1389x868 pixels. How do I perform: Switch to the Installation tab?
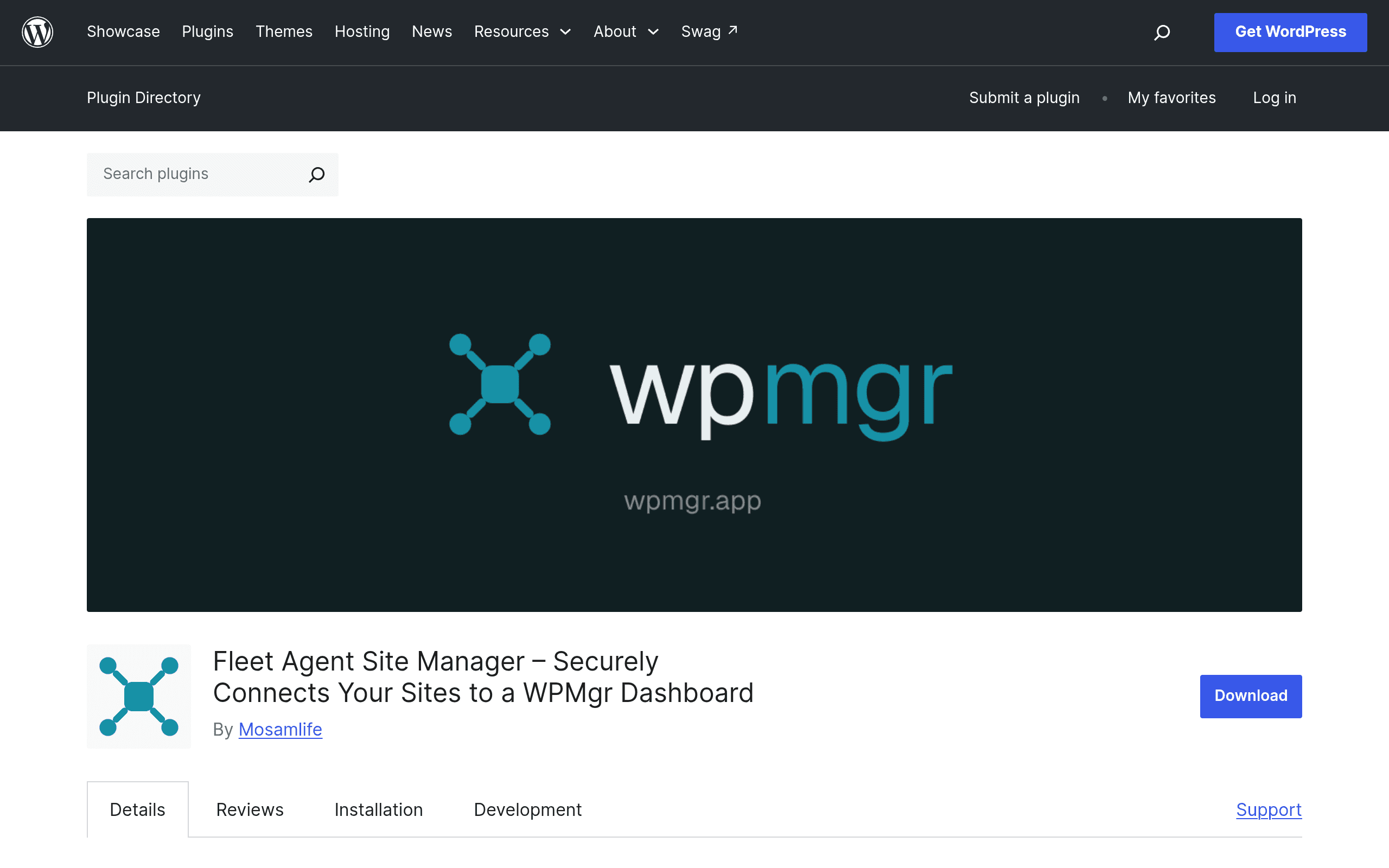[378, 809]
